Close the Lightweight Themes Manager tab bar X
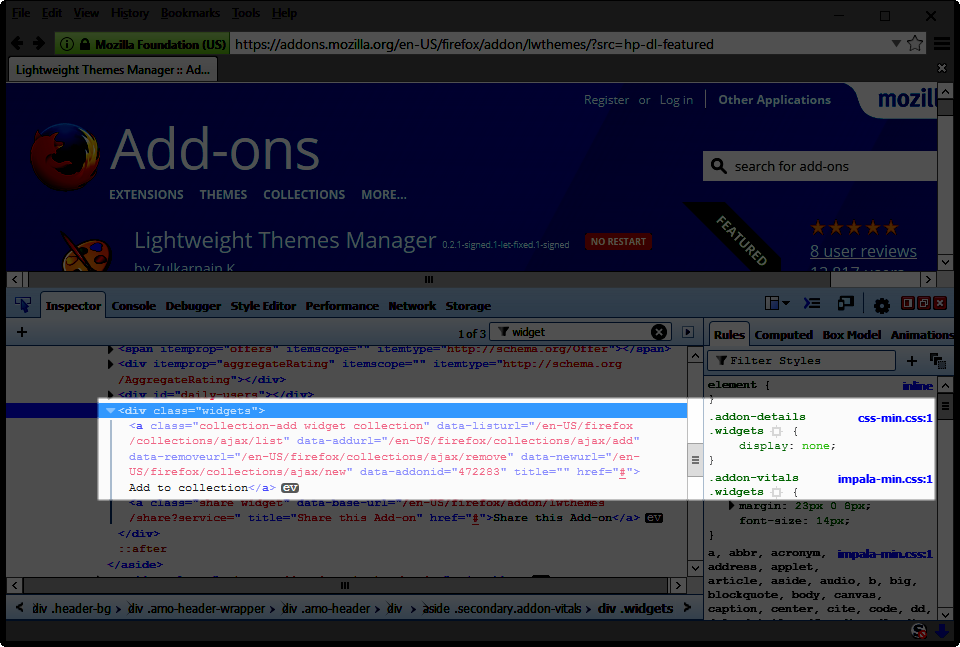Screen dimensions: 960x647 tap(942, 68)
